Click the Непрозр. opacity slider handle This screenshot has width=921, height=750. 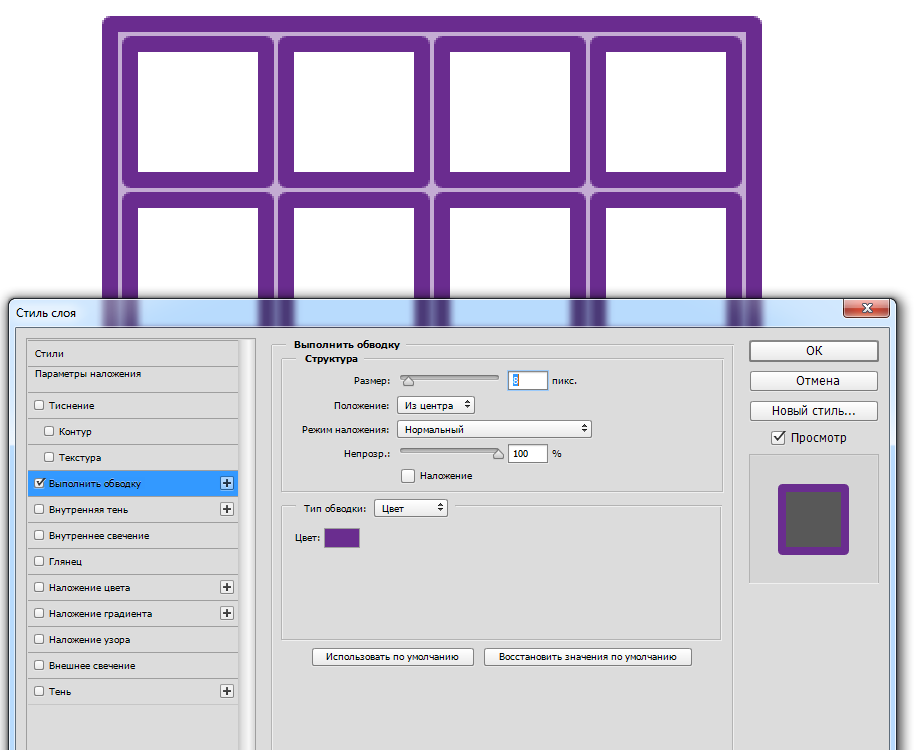[498, 454]
